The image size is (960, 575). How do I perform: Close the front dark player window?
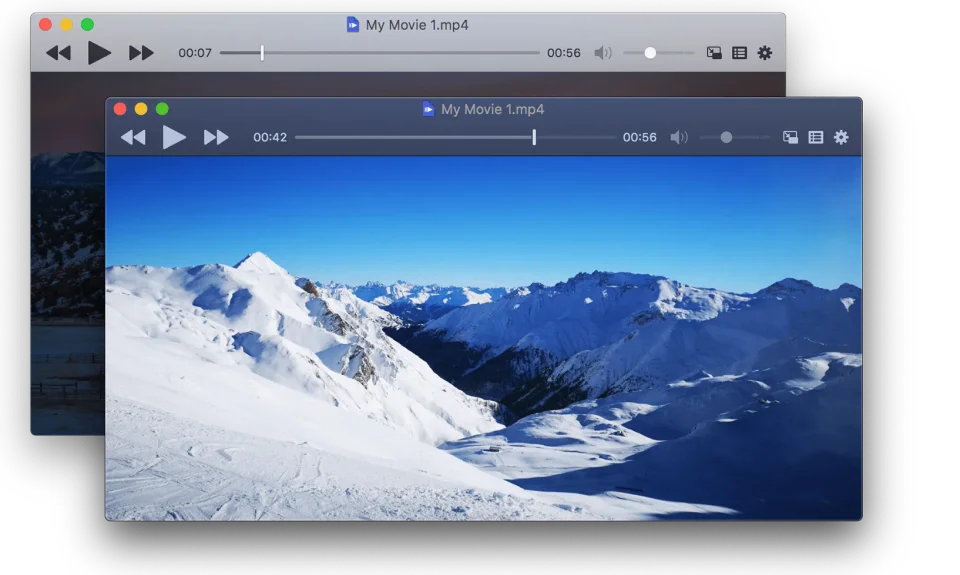(120, 109)
